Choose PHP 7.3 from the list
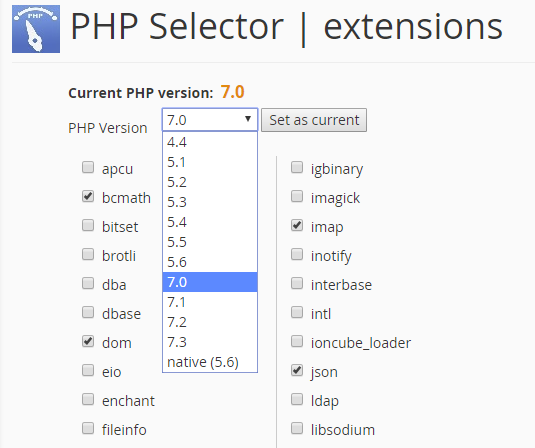The image size is (535, 448). point(210,342)
